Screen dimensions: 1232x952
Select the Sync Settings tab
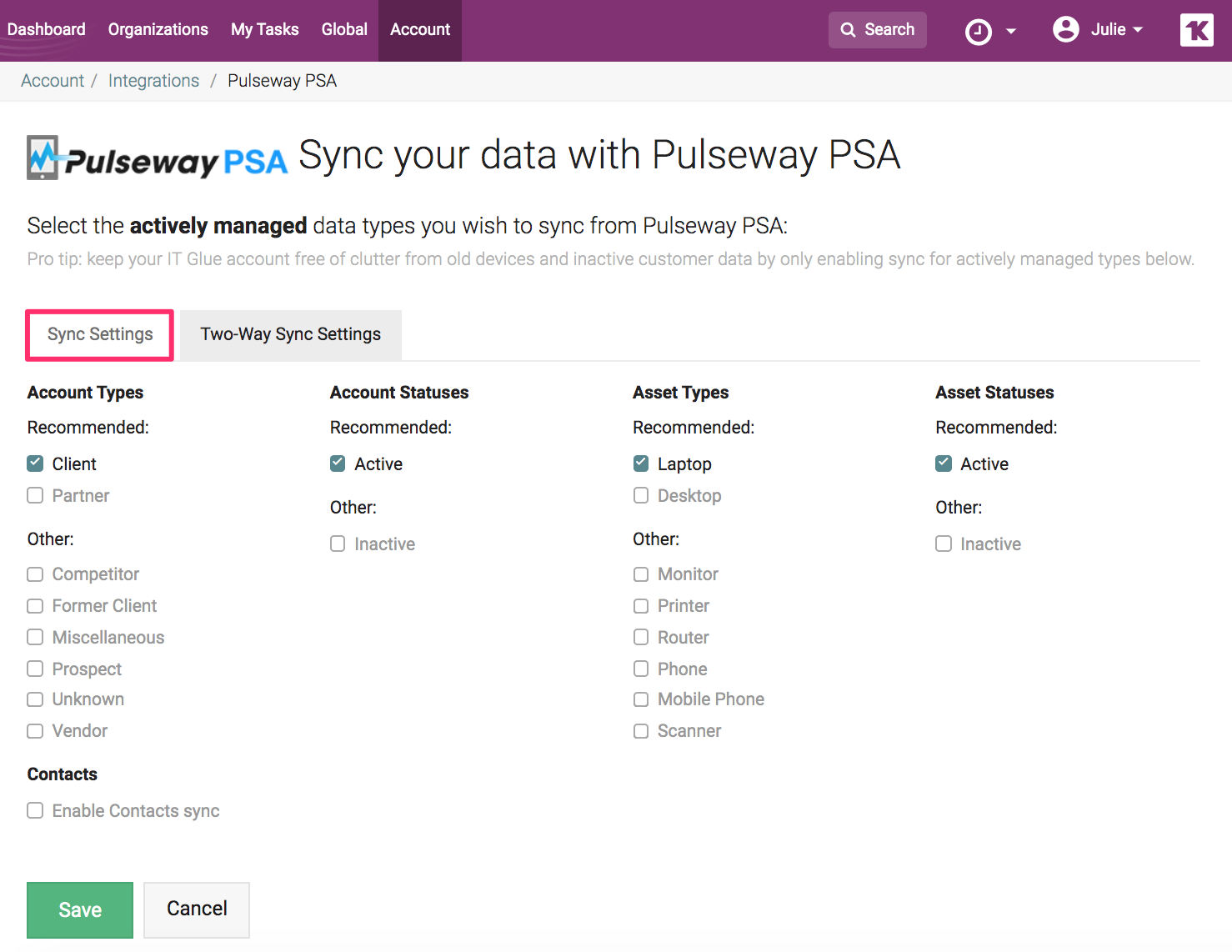pyautogui.click(x=99, y=334)
